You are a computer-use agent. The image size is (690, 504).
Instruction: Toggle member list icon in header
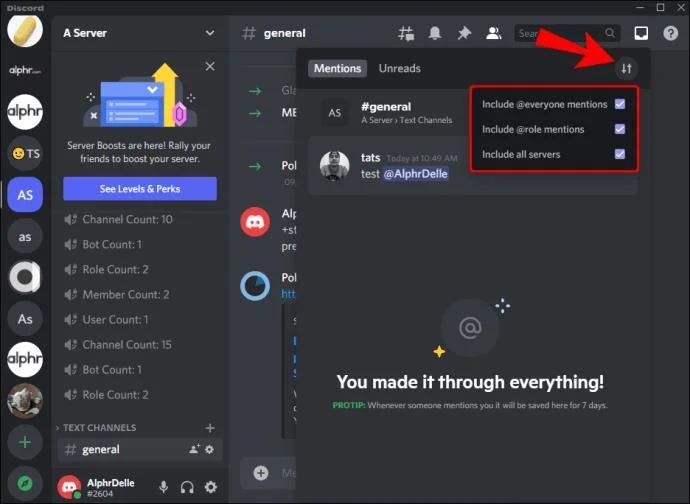[493, 33]
